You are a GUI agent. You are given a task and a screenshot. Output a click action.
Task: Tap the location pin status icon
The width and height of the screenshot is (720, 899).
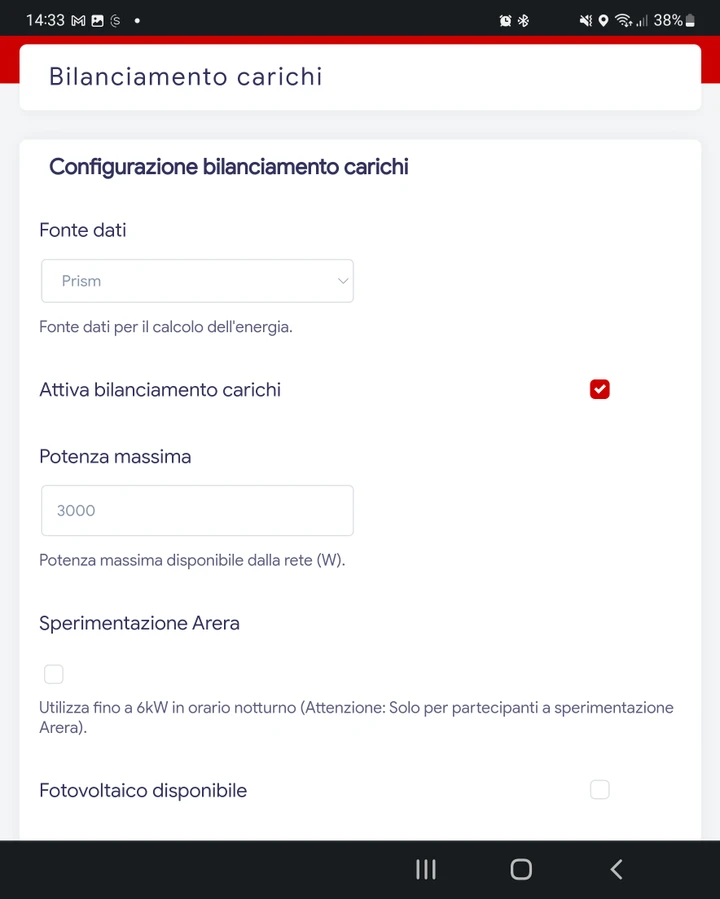tap(603, 21)
